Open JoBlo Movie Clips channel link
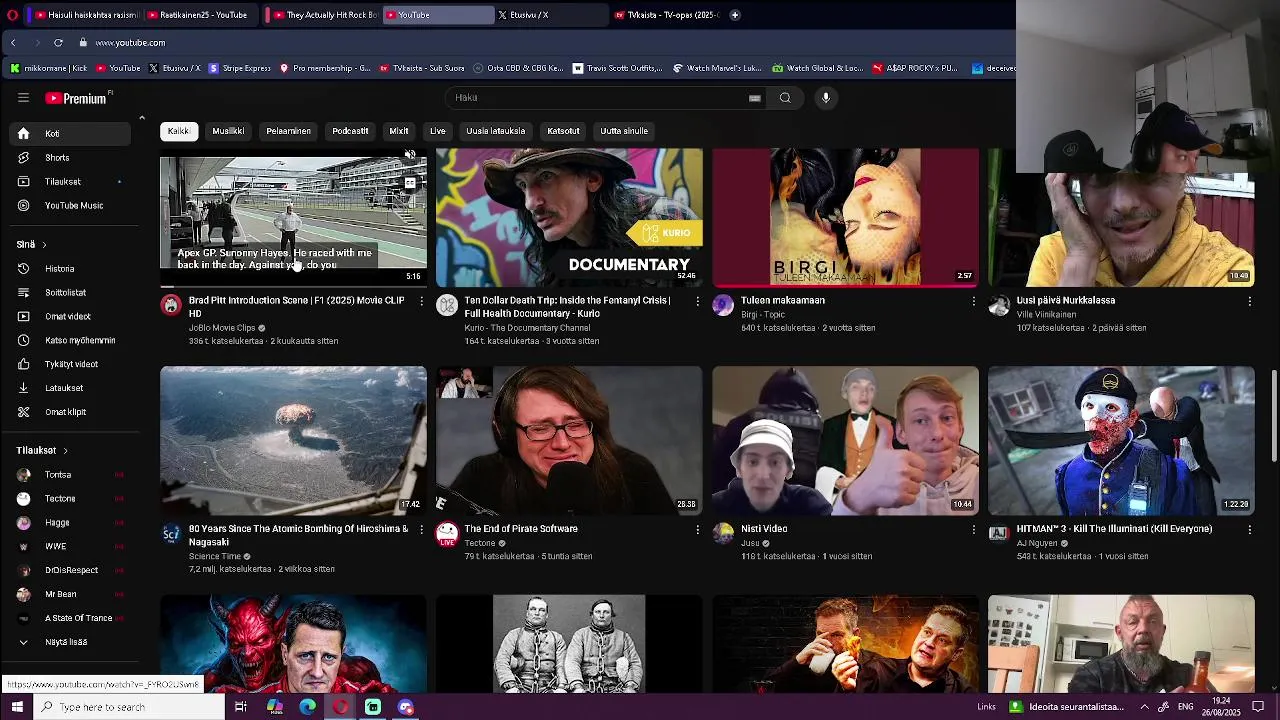 pyautogui.click(x=222, y=328)
